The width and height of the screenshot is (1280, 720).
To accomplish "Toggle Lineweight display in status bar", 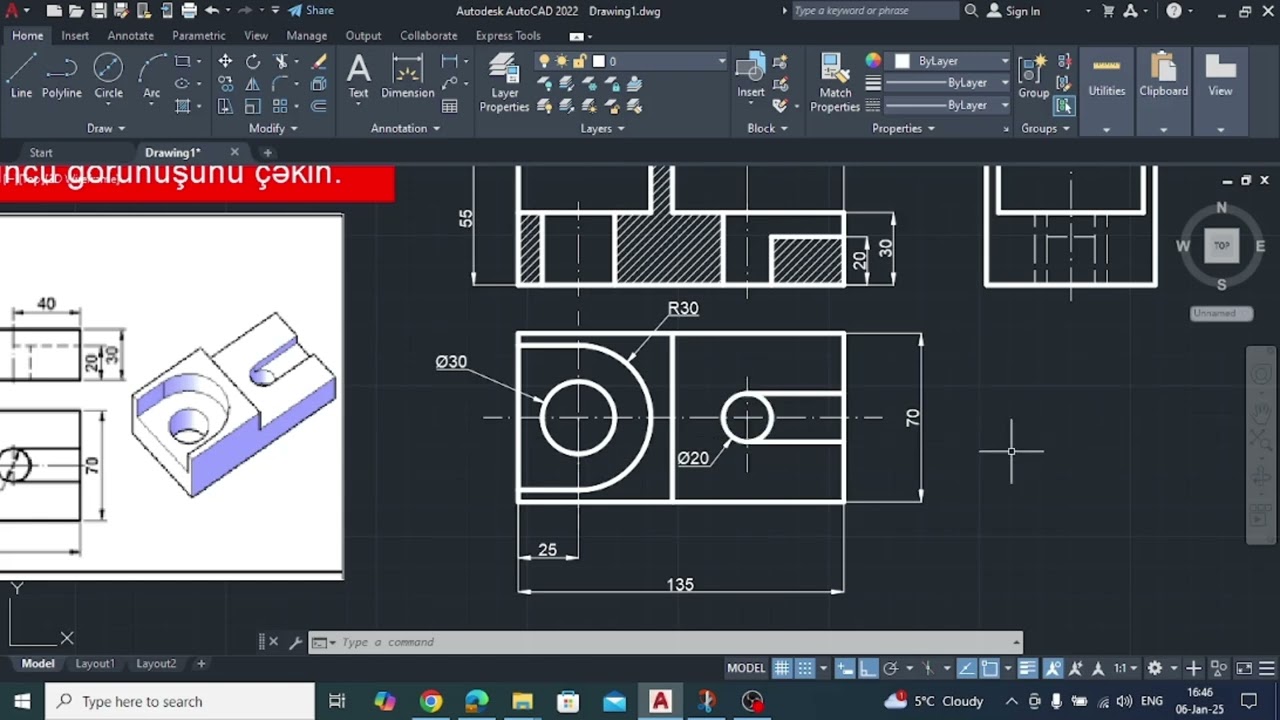I will pos(1027,668).
